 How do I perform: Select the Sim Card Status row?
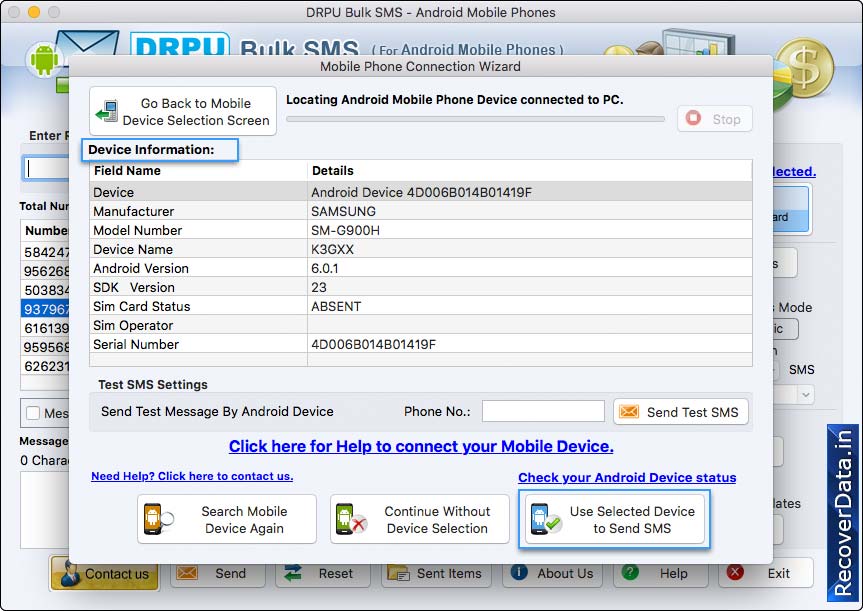coord(420,306)
